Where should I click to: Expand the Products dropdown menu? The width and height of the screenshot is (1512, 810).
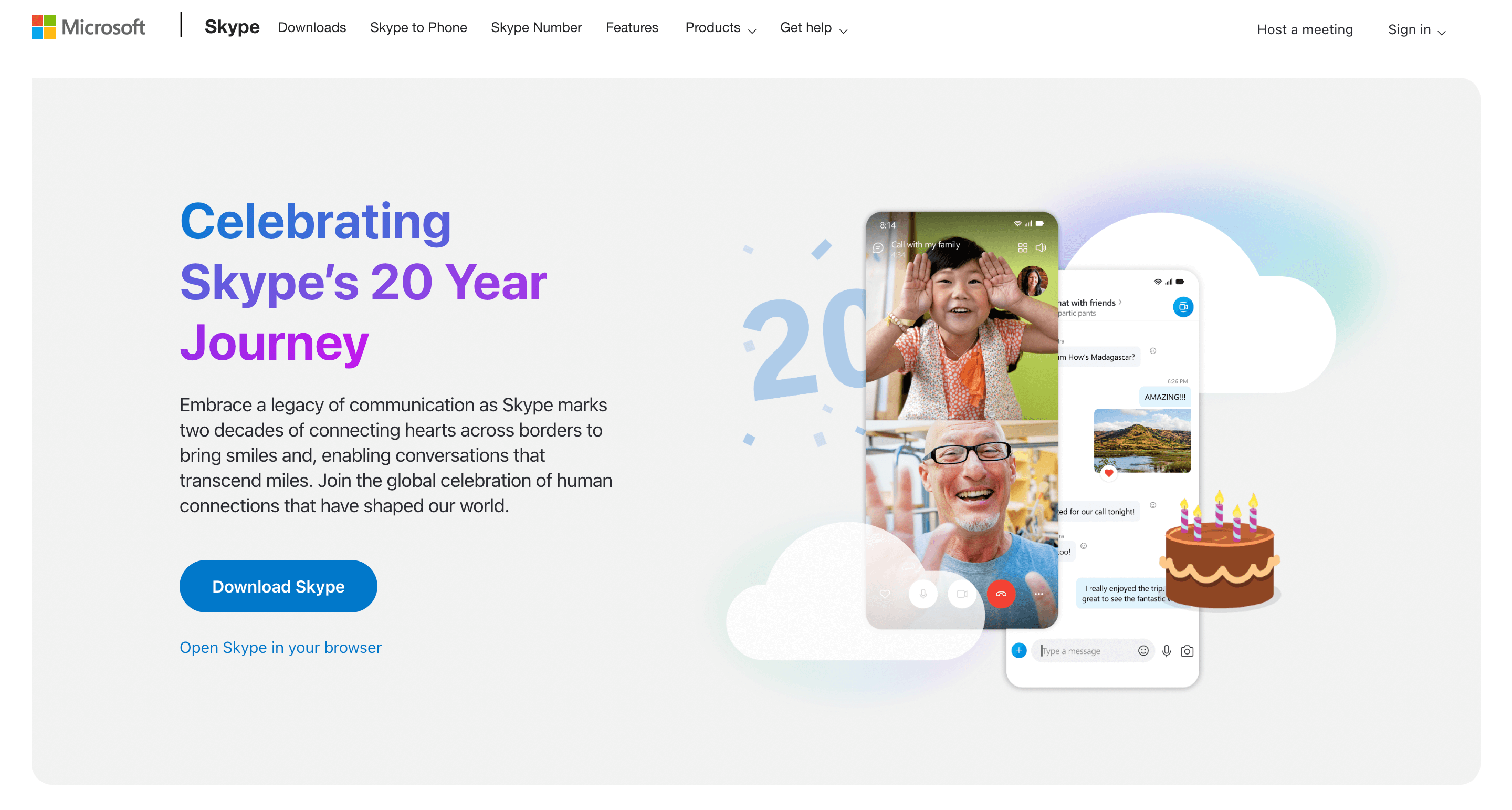pyautogui.click(x=719, y=28)
